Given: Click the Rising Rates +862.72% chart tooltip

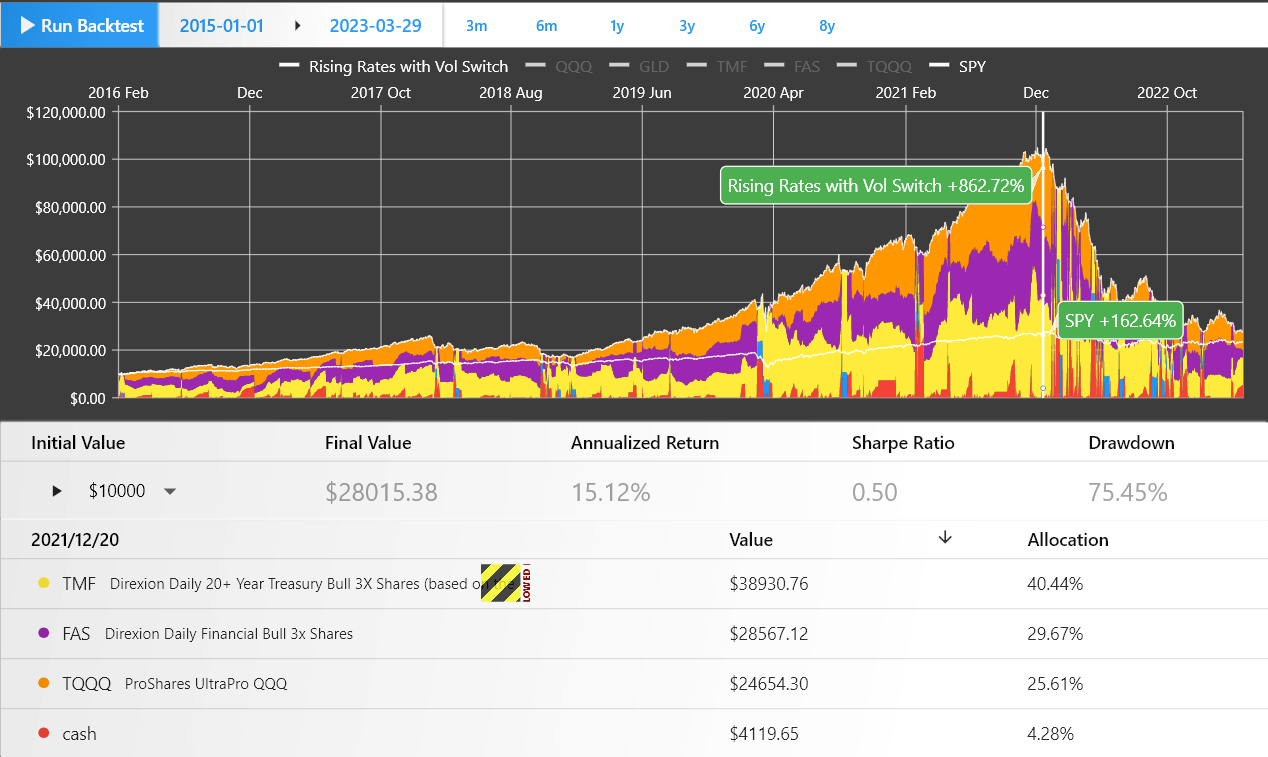Looking at the screenshot, I should pos(876,186).
